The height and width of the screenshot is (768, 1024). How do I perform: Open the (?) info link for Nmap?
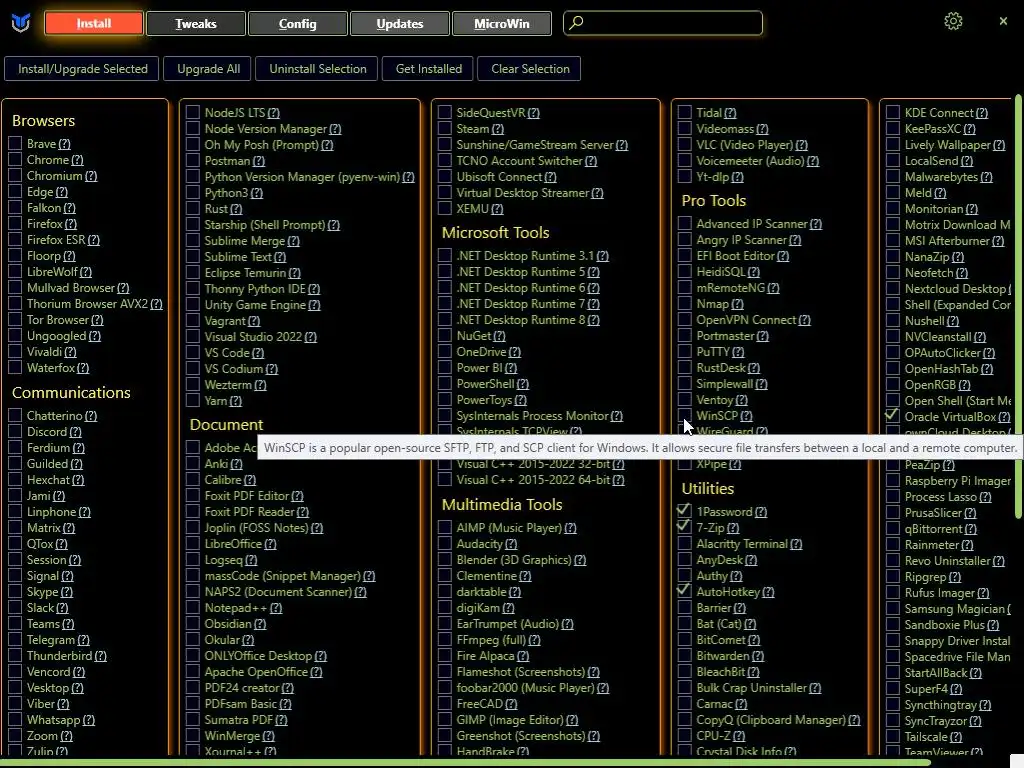(x=737, y=304)
